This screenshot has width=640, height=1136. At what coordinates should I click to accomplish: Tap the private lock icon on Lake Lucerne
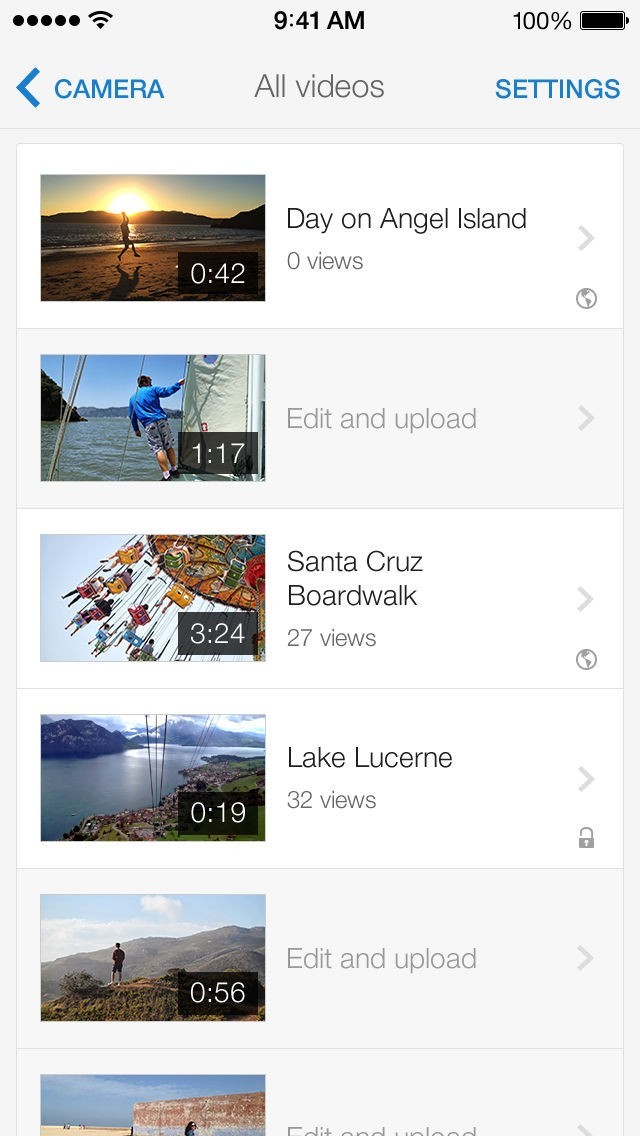pyautogui.click(x=587, y=838)
